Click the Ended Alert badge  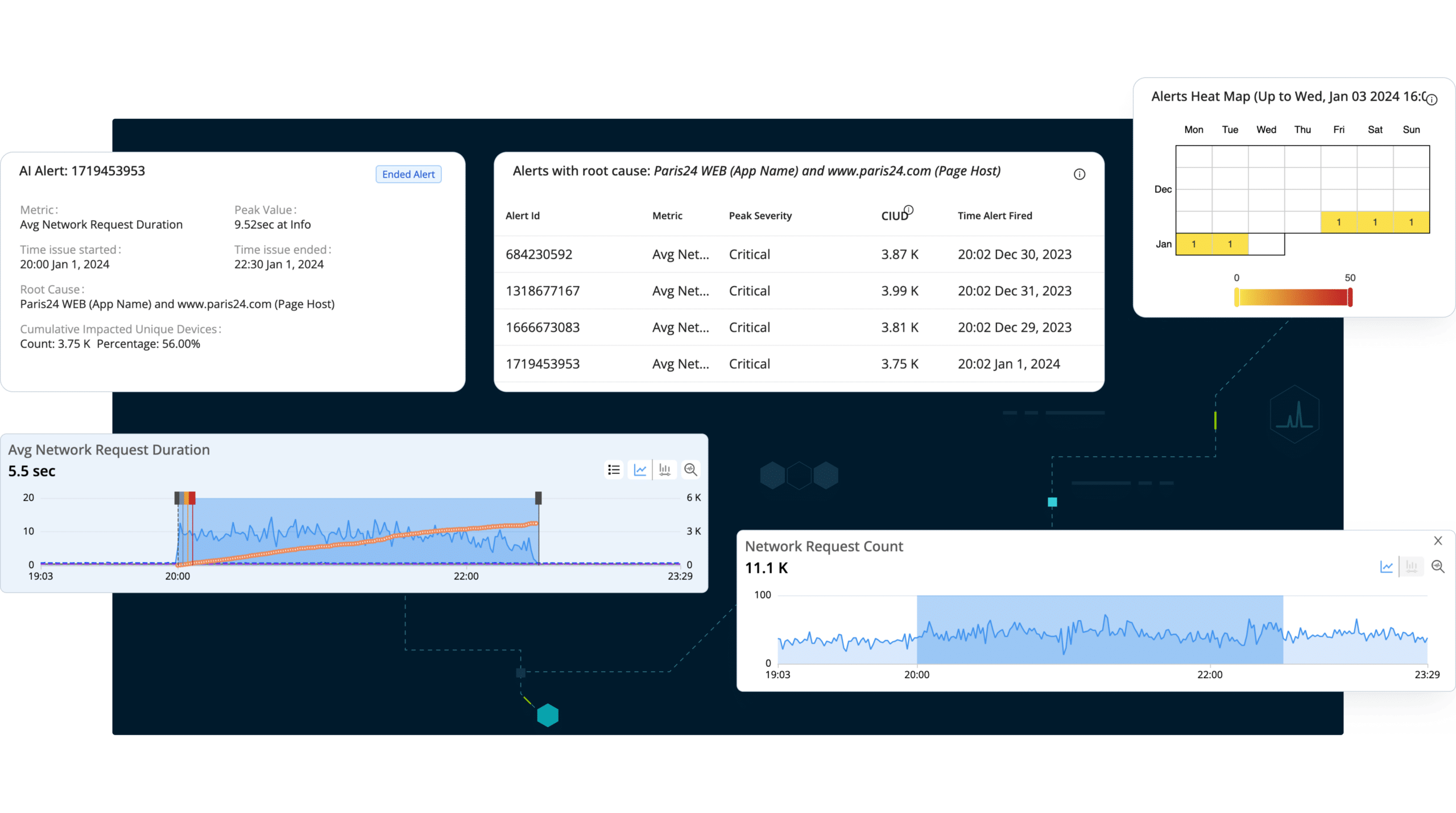click(x=408, y=175)
